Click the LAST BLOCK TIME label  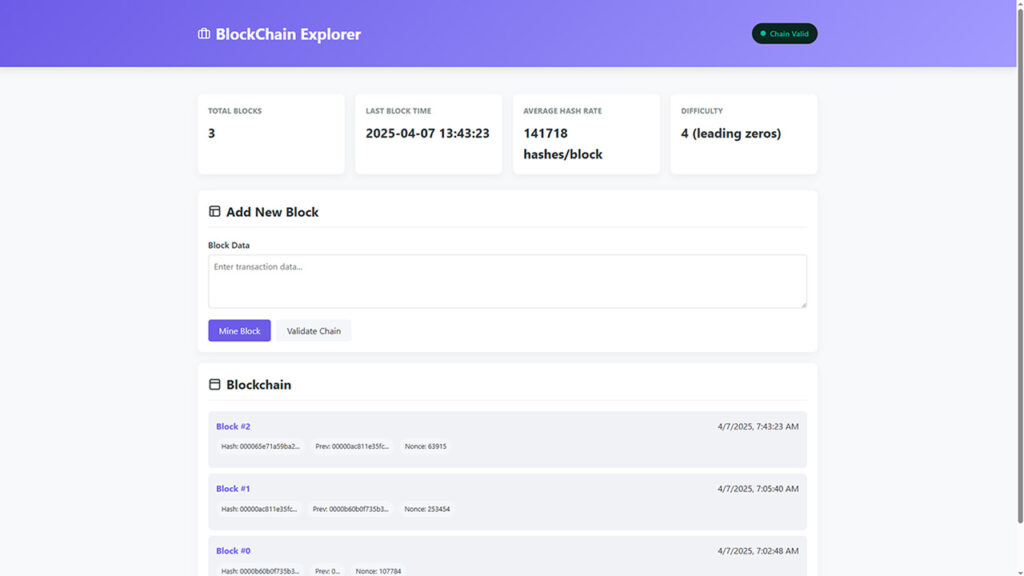tap(398, 111)
